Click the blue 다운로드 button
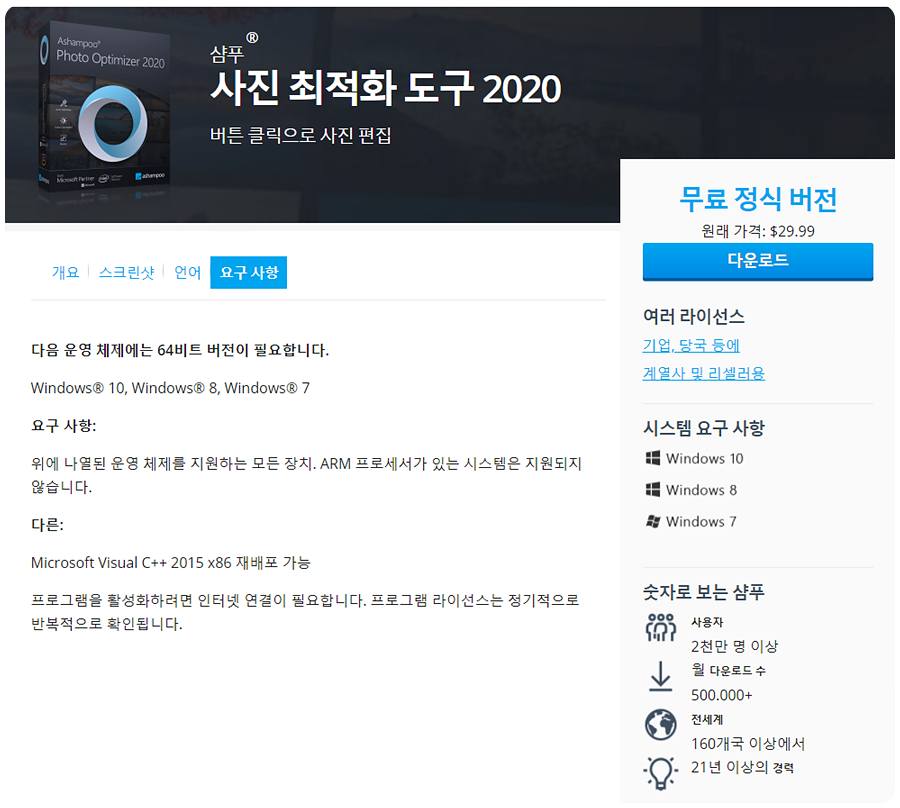The image size is (900, 808). tap(758, 261)
